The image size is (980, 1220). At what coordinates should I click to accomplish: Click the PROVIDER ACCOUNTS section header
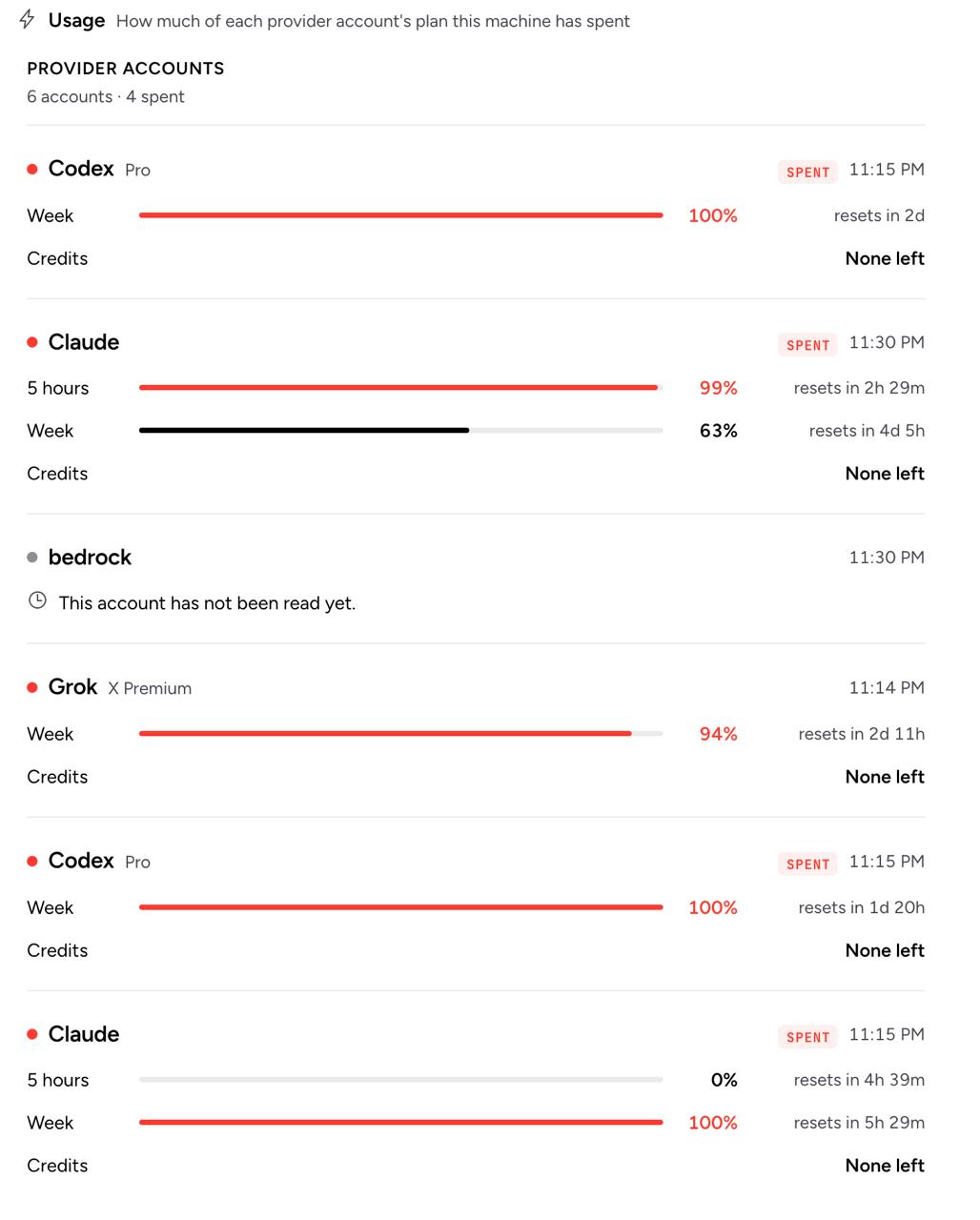point(126,69)
